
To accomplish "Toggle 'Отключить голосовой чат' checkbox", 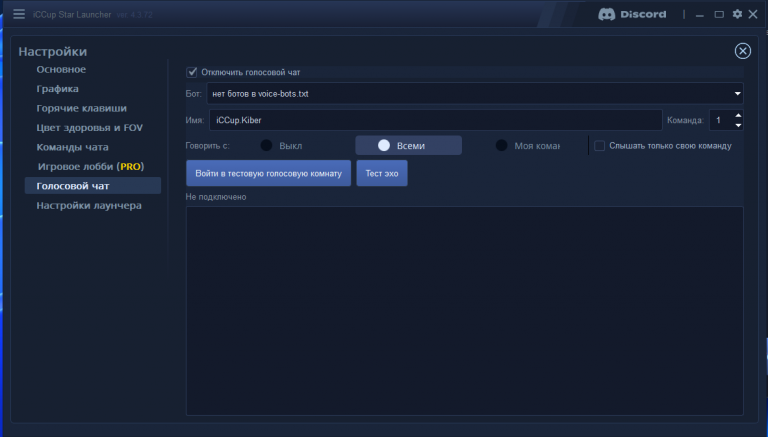I will click(x=192, y=73).
